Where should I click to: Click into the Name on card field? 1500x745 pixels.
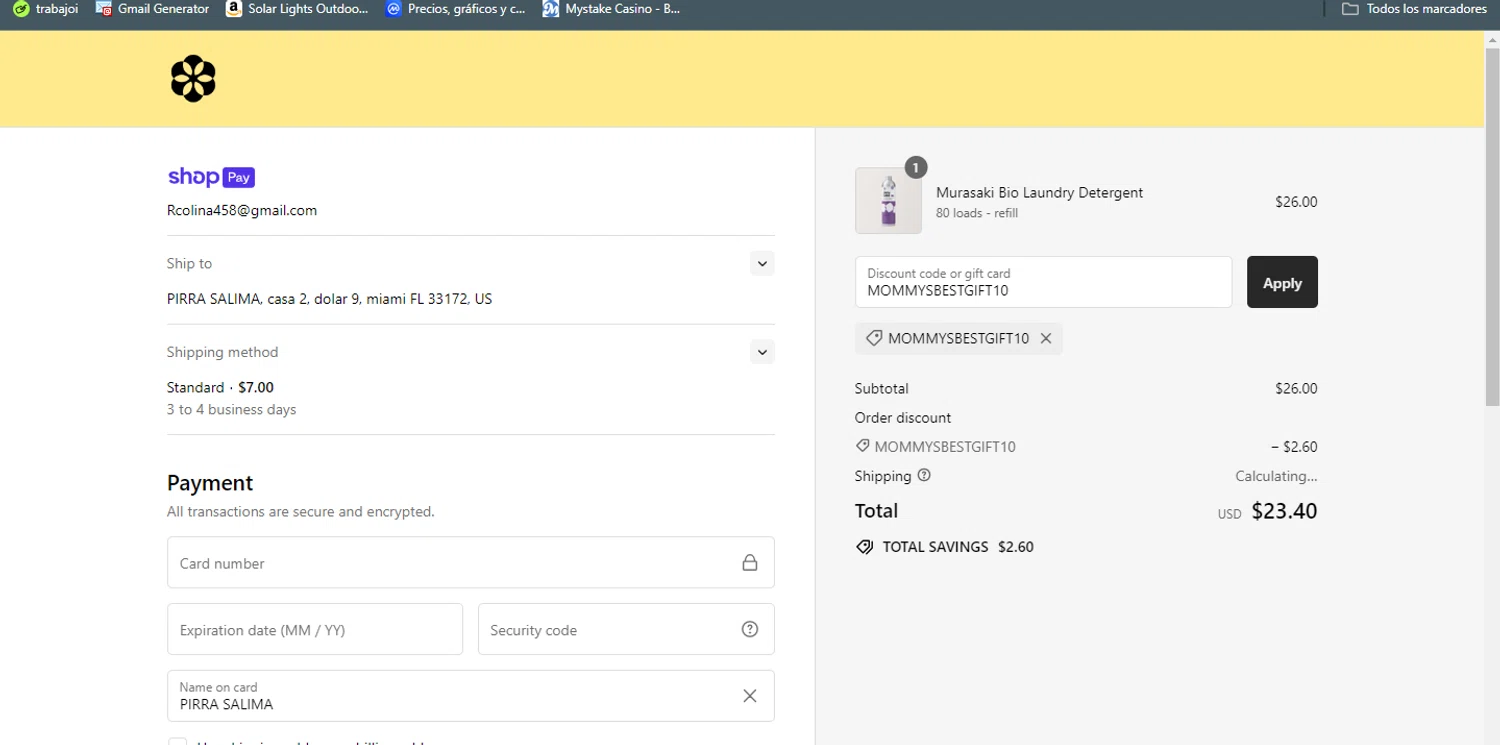click(471, 696)
